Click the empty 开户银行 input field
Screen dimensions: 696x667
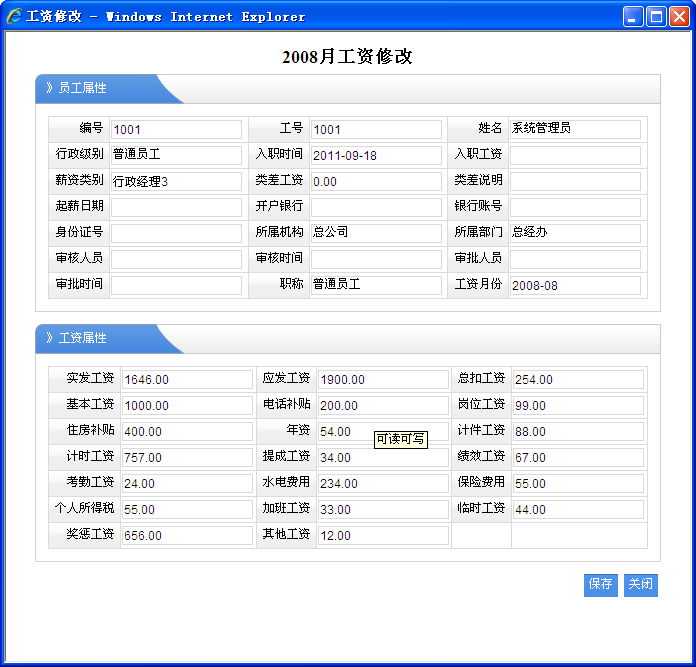376,207
